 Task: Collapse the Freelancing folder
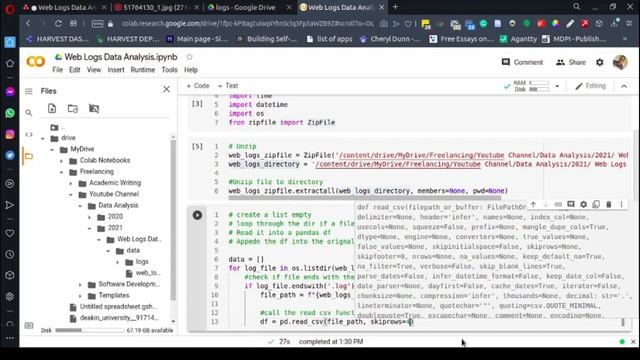[62, 172]
